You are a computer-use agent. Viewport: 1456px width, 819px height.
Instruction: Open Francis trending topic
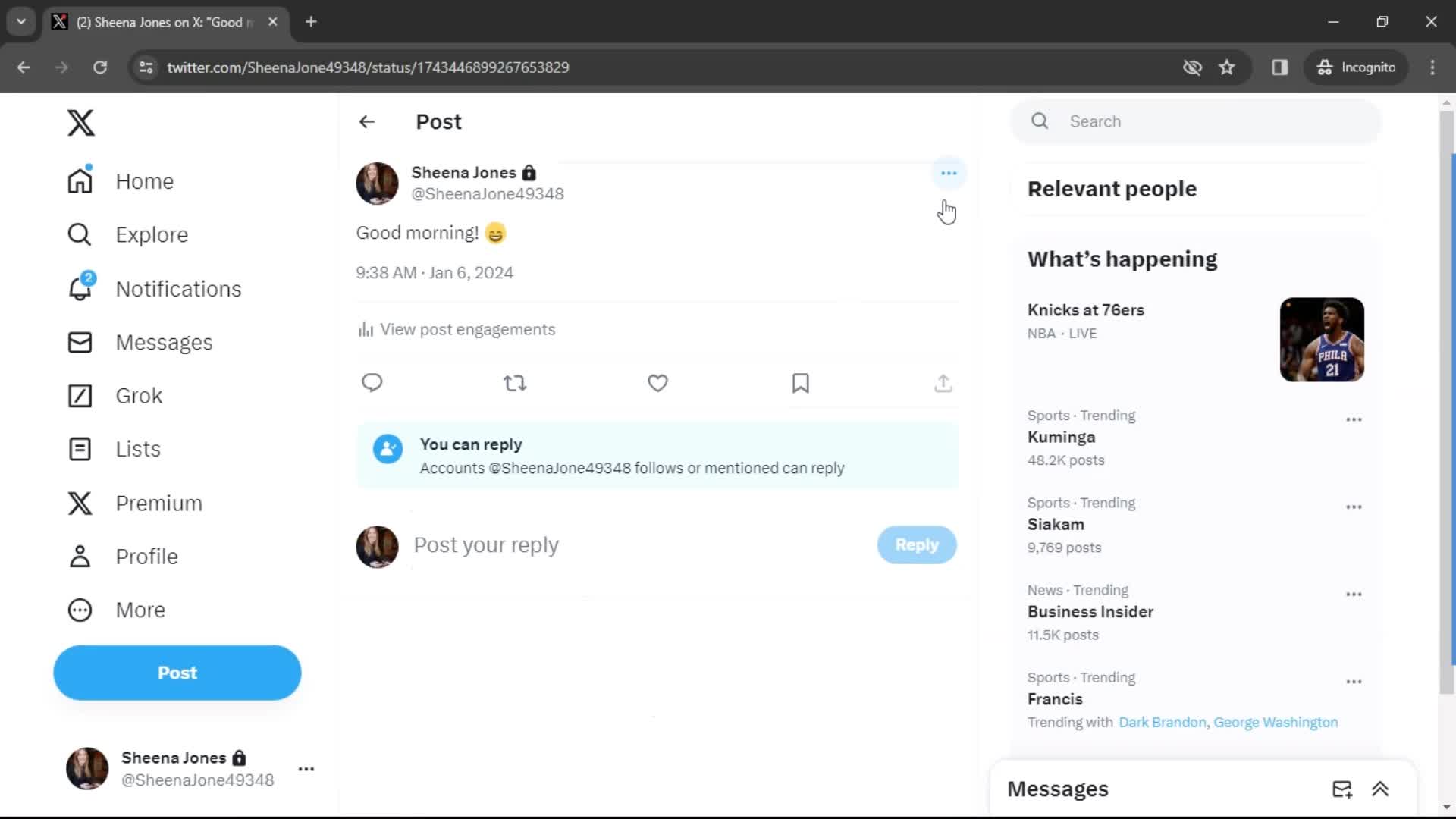click(1055, 699)
